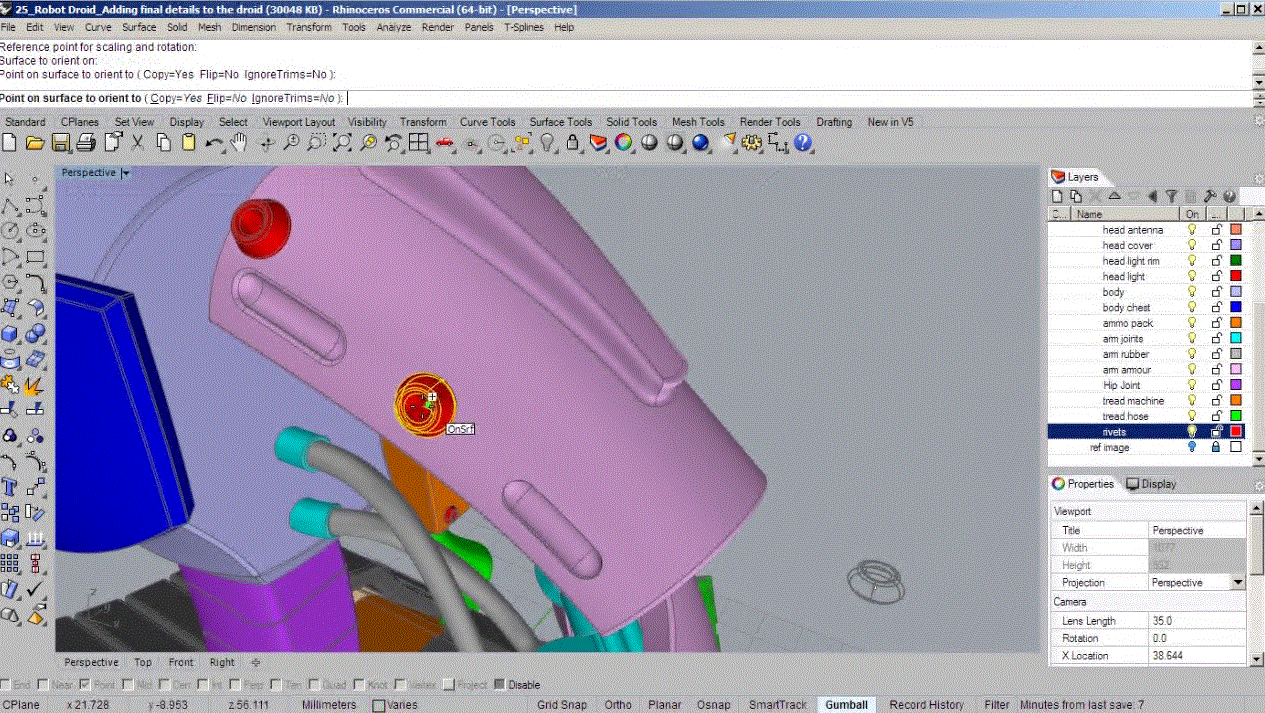Change the rivets layer red color swatch

[1236, 431]
